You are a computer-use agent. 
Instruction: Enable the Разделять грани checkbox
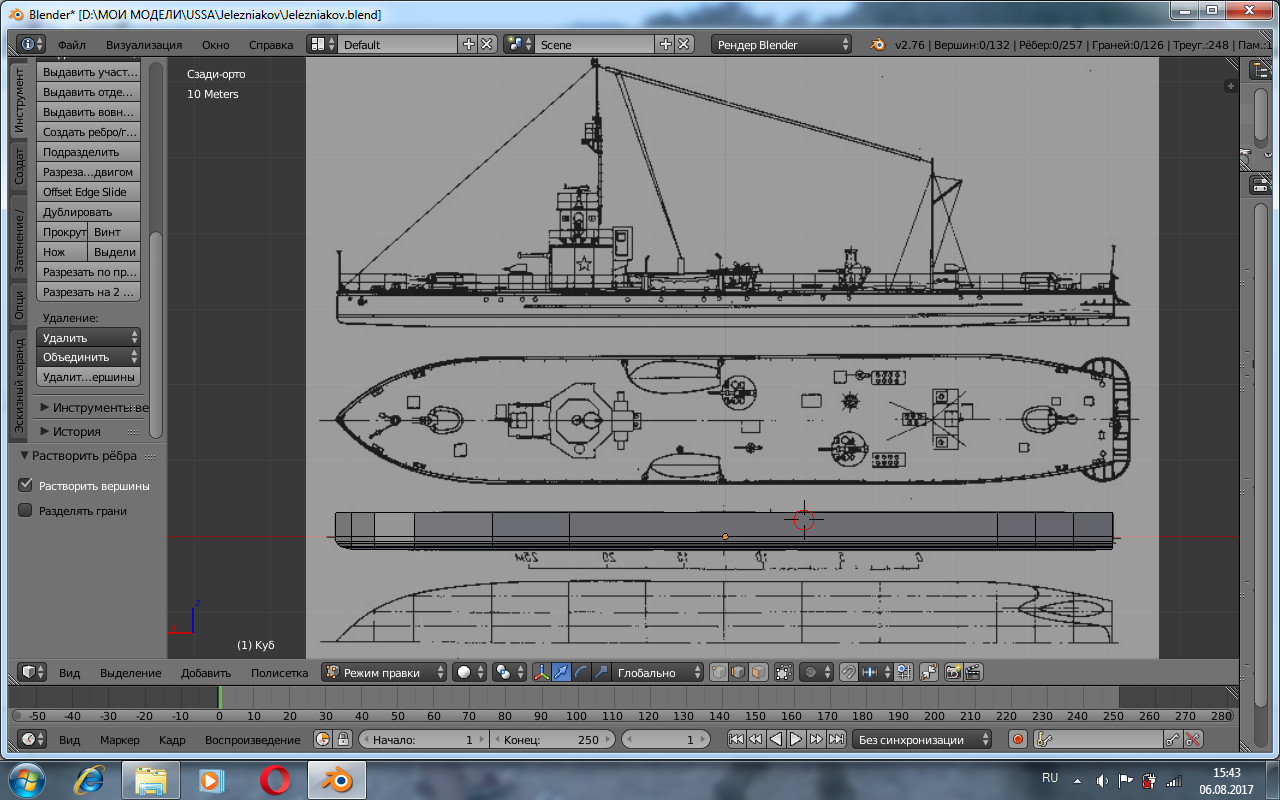26,511
